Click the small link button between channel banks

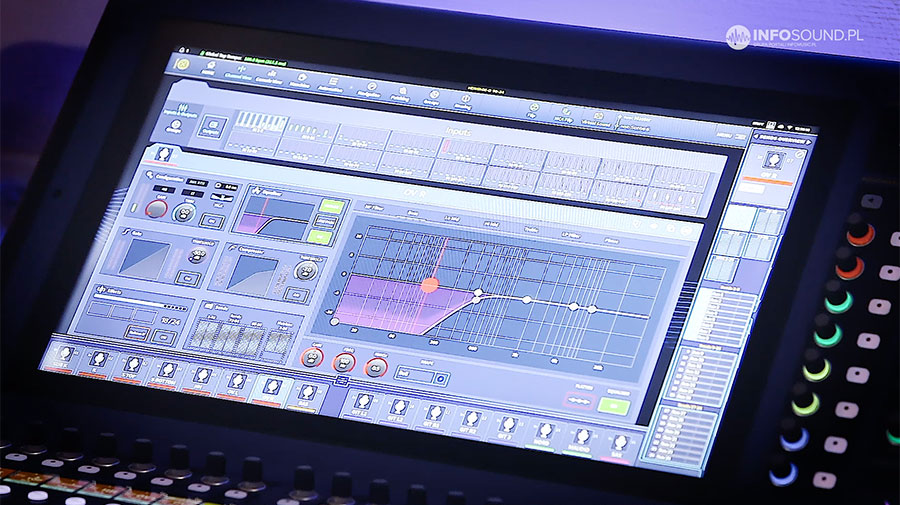click(x=342, y=381)
